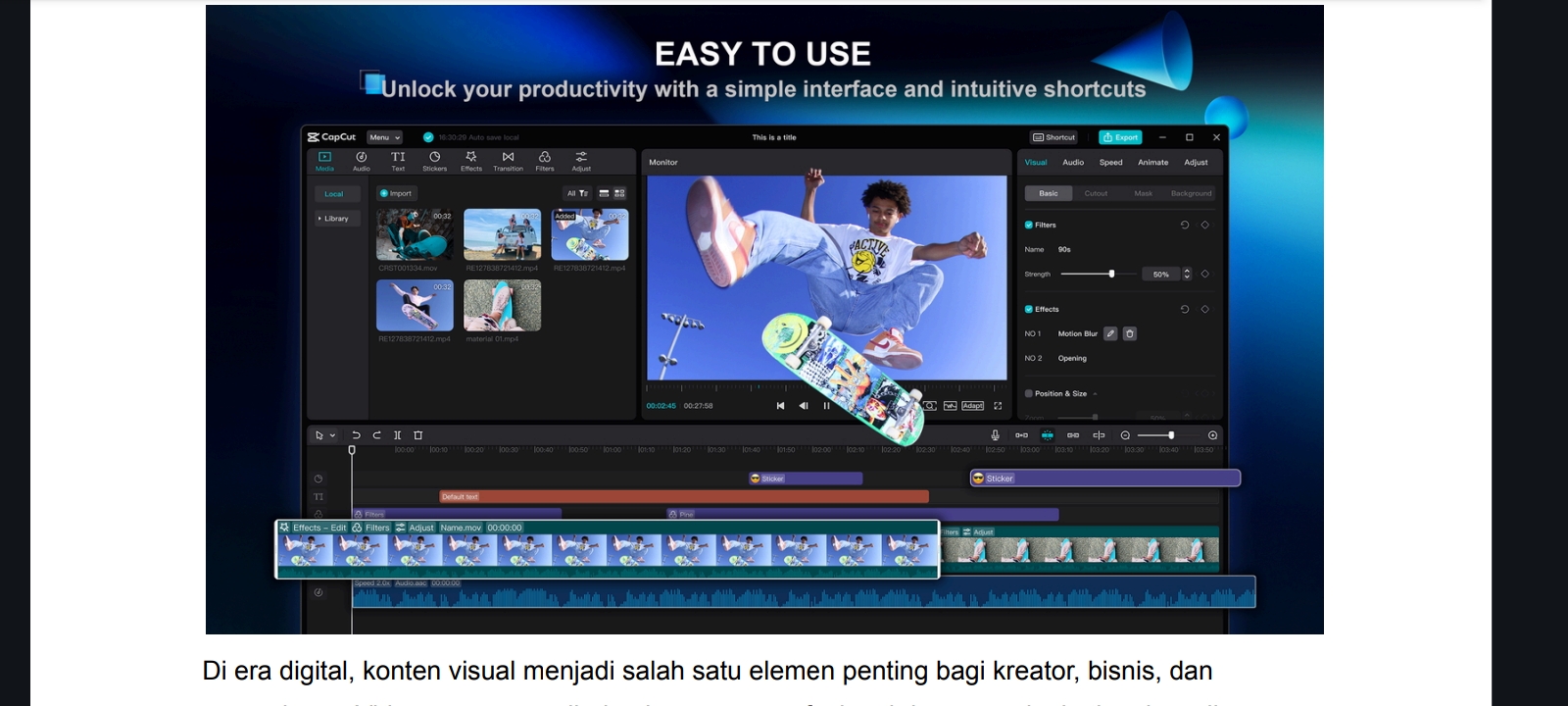This screenshot has height=706, width=1568.
Task: Open the Menu dropdown
Action: point(385,137)
